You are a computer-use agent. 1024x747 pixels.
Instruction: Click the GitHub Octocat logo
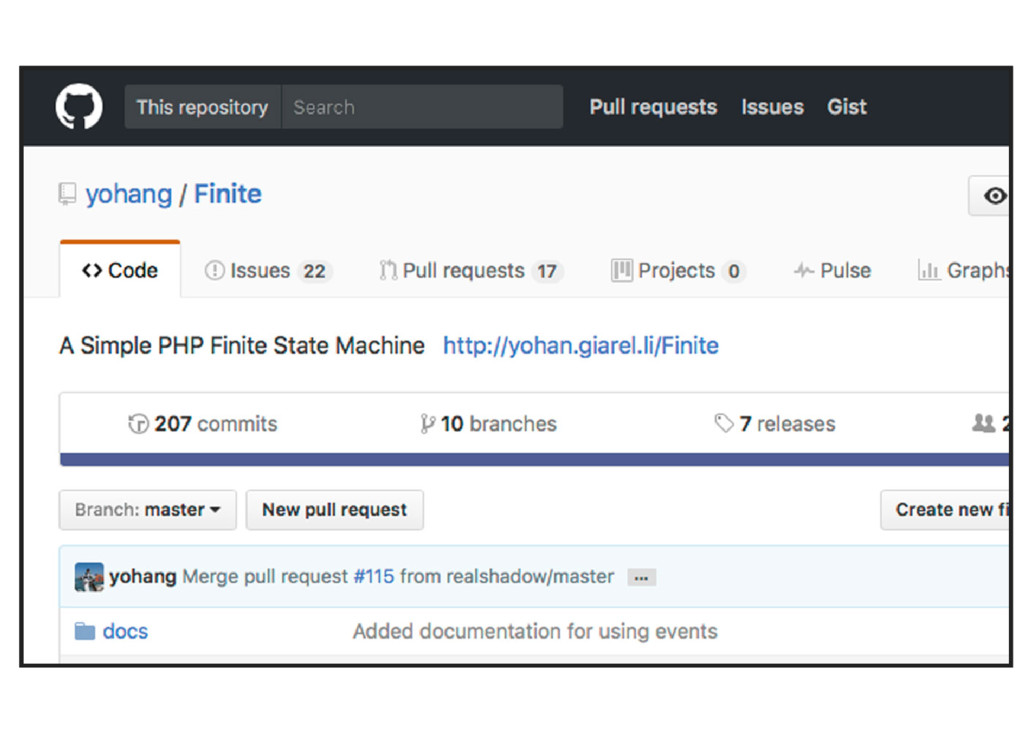79,107
